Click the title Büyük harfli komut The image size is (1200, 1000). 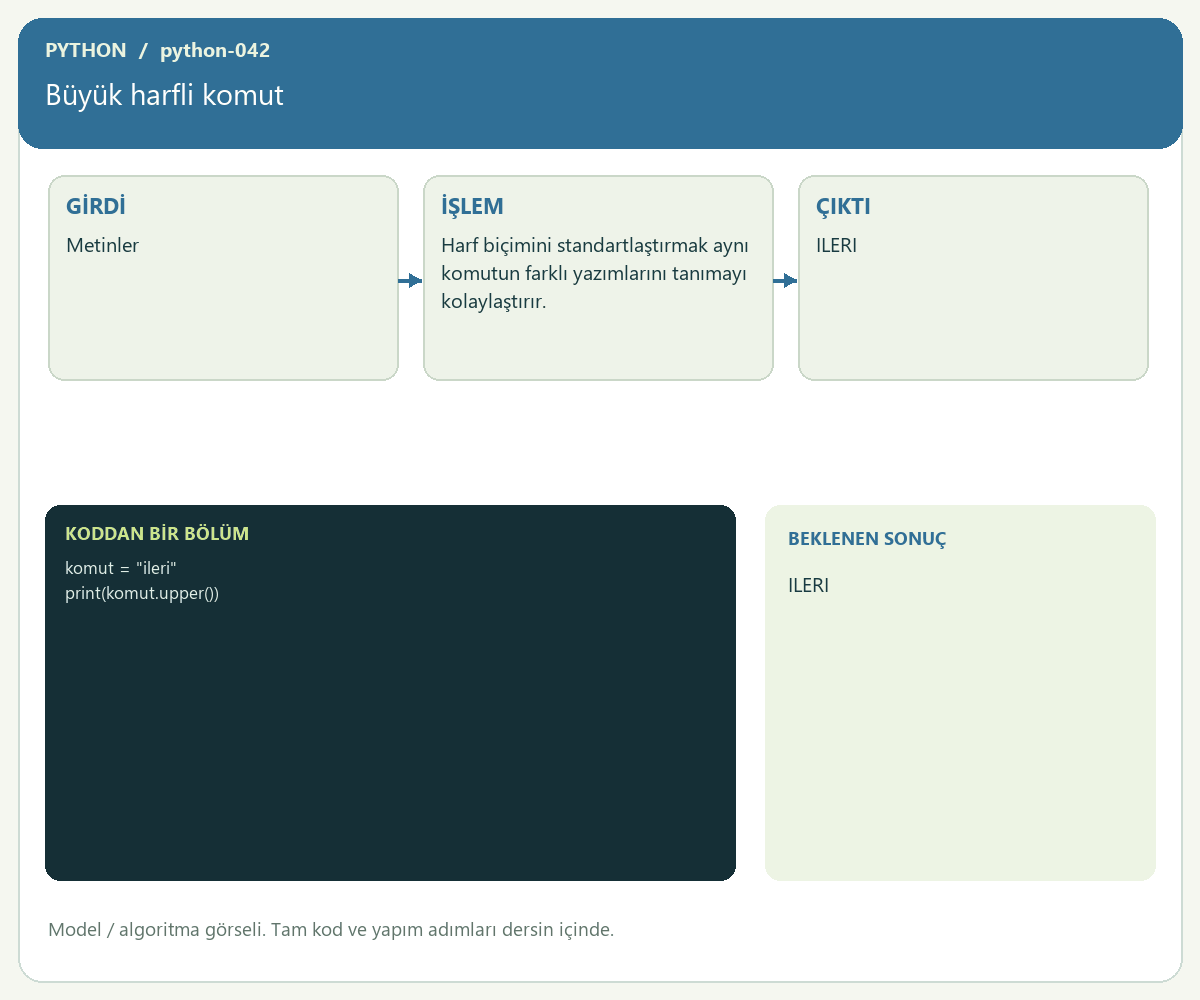point(165,95)
